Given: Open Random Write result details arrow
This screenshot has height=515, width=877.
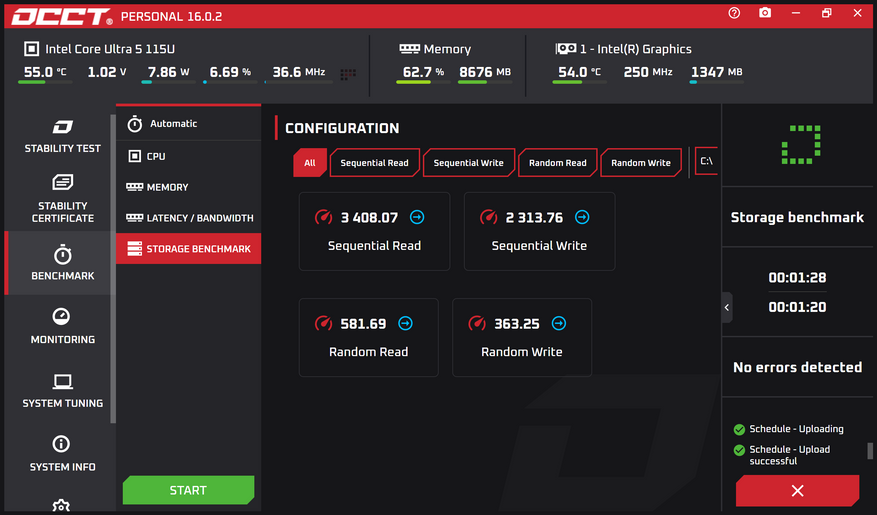Looking at the screenshot, I should (x=558, y=323).
